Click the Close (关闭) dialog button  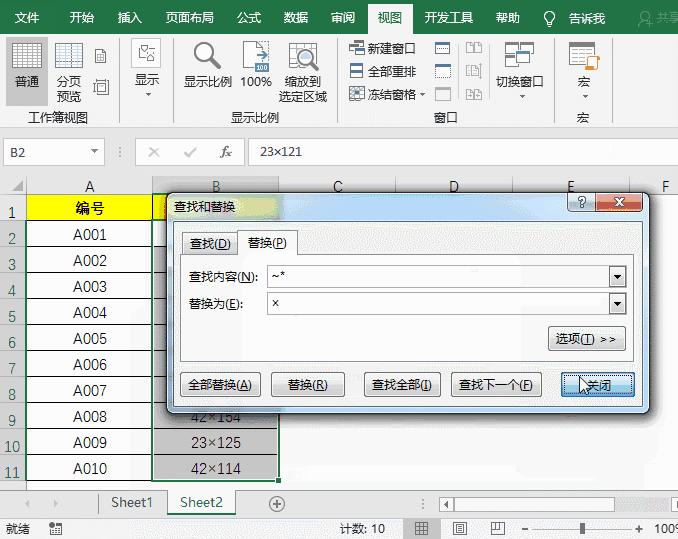click(598, 385)
